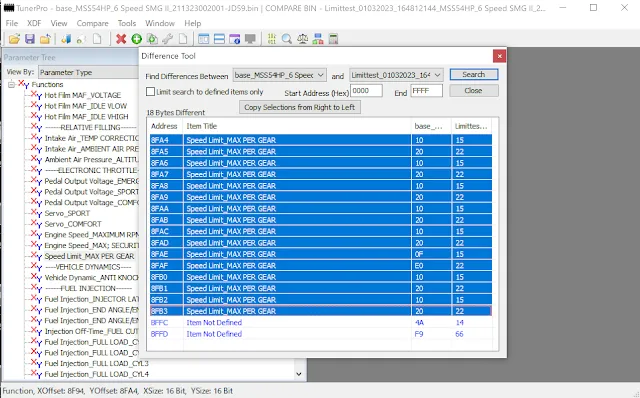Click the binary digits toolbar icon
This screenshot has width=640, height=398.
point(271,39)
